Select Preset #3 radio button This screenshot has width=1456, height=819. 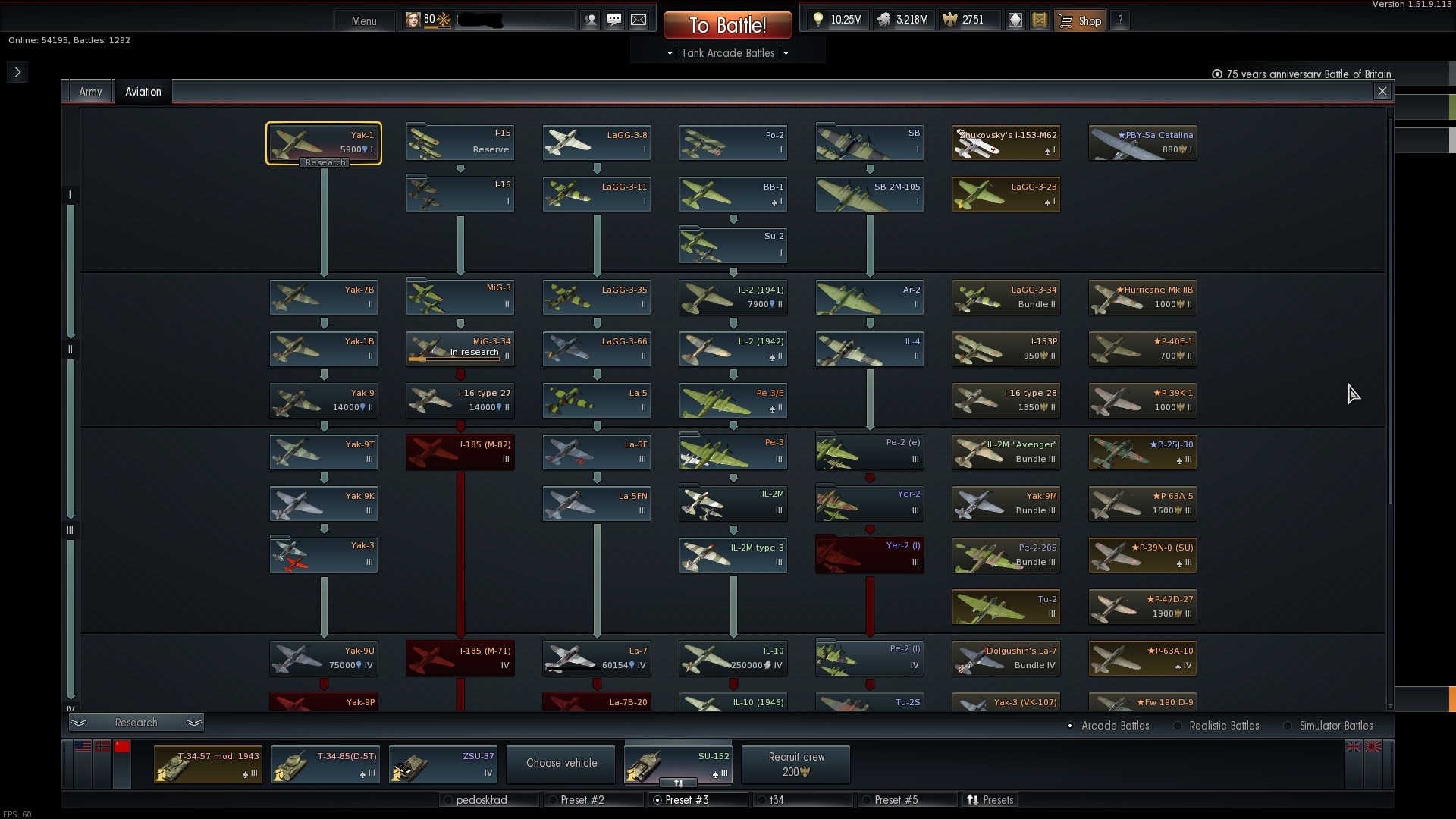click(x=657, y=800)
